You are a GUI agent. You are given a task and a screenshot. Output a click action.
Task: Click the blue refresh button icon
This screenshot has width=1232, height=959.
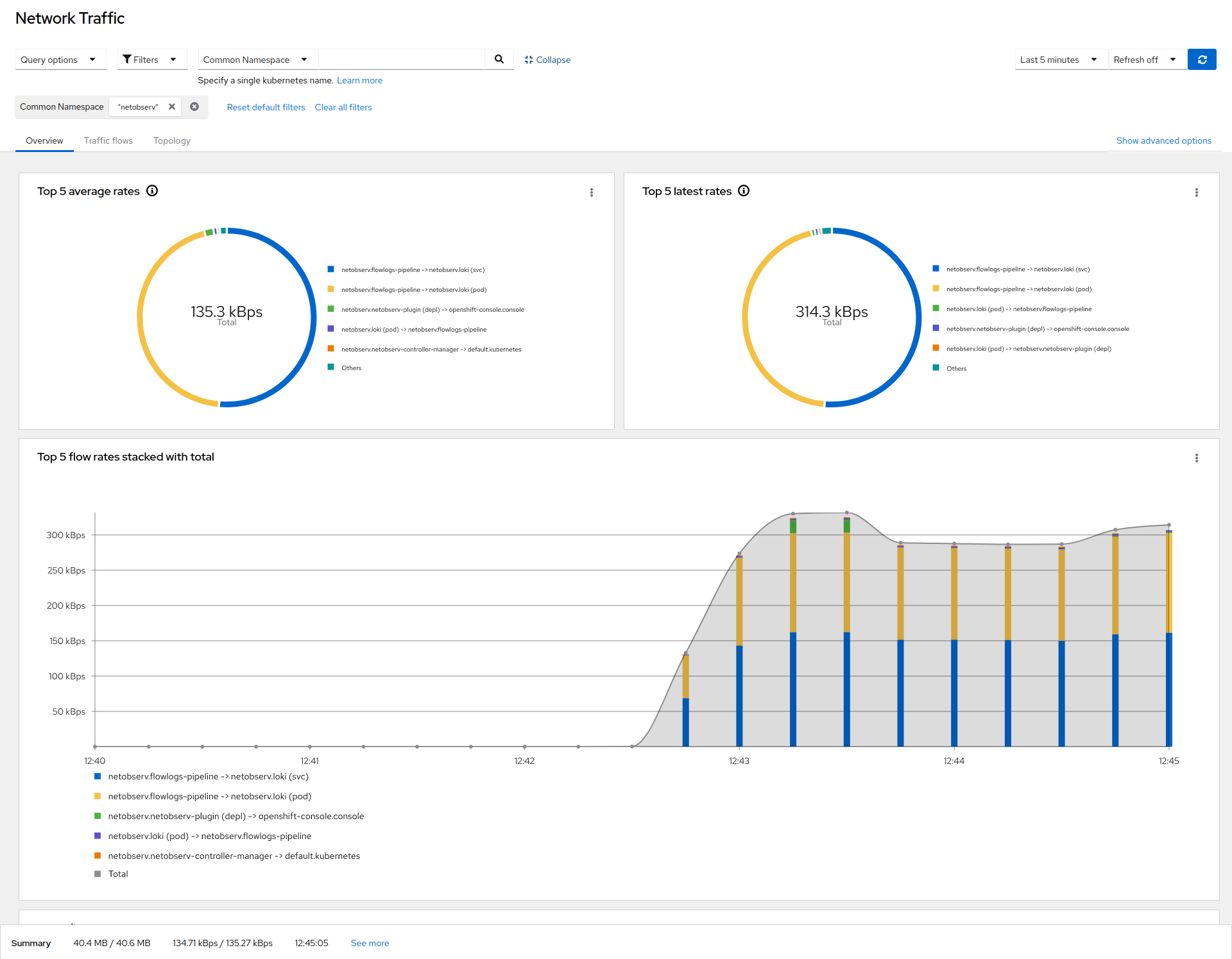tap(1202, 60)
